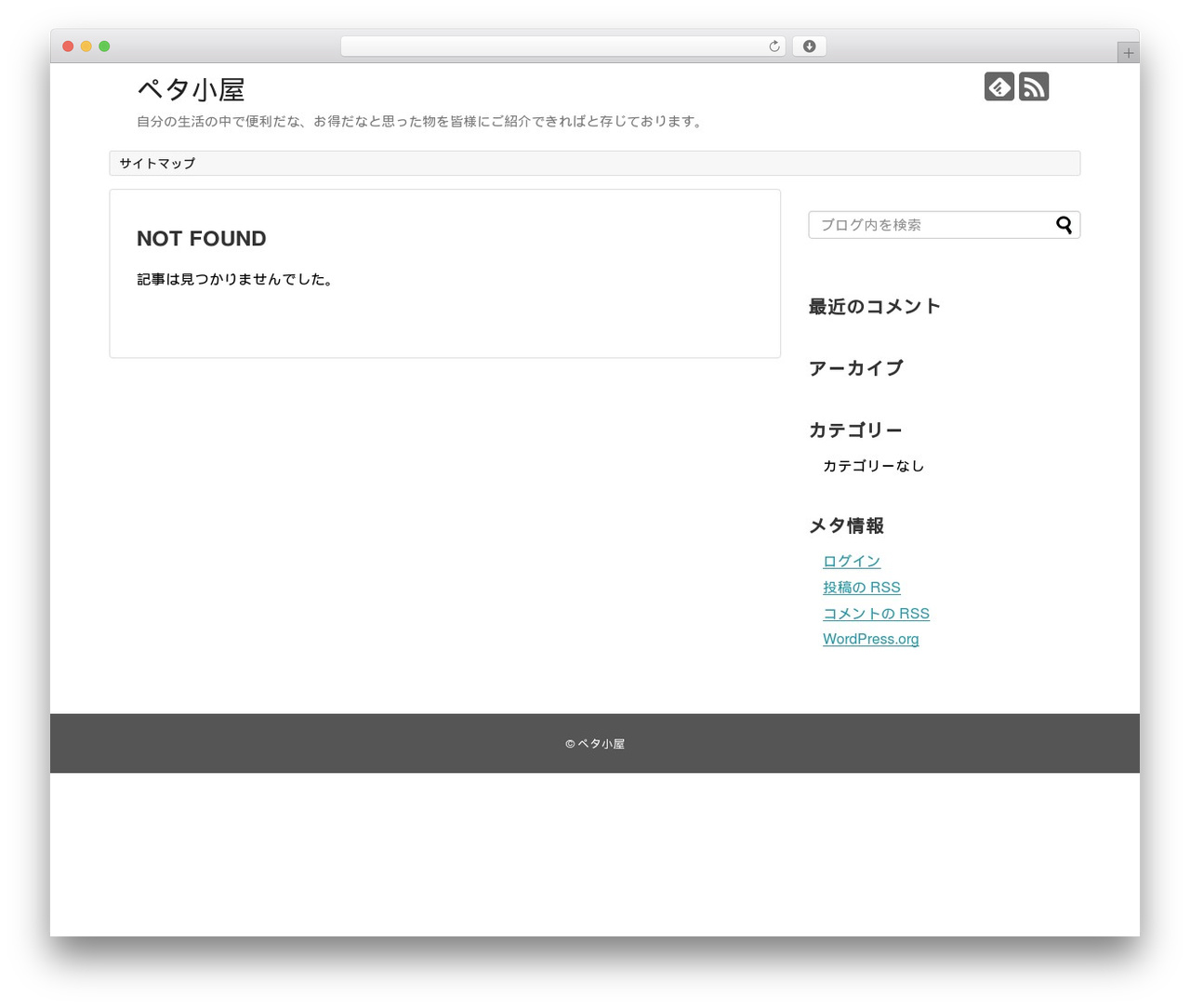
Task: Click the カテゴリーなし entry
Action: tap(874, 466)
